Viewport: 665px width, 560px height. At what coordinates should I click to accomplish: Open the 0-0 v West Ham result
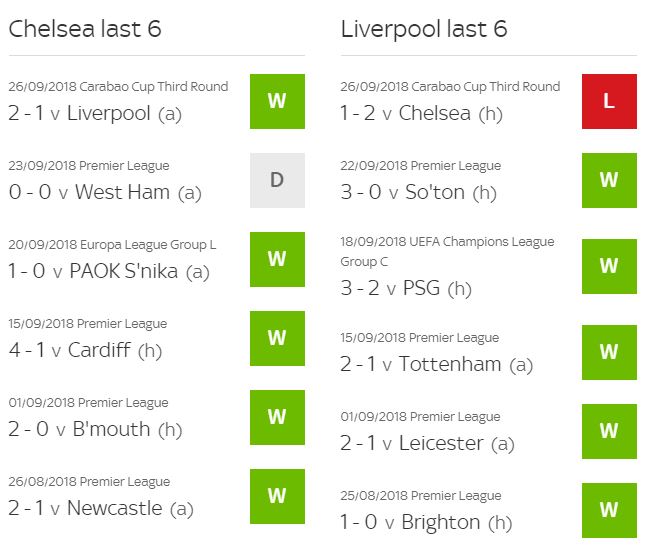(x=105, y=192)
